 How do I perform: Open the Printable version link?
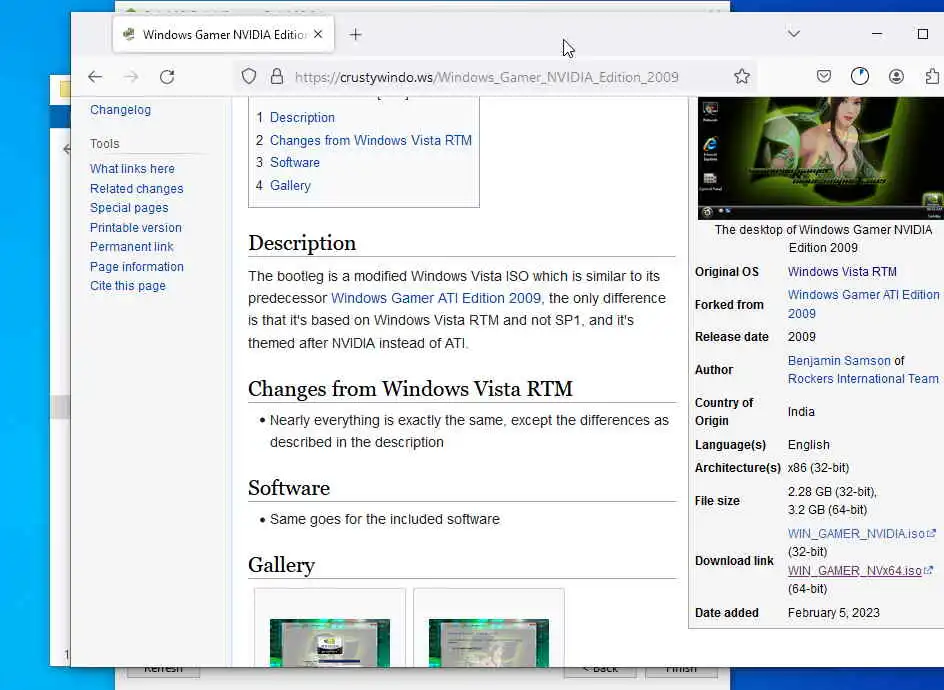click(x=135, y=228)
